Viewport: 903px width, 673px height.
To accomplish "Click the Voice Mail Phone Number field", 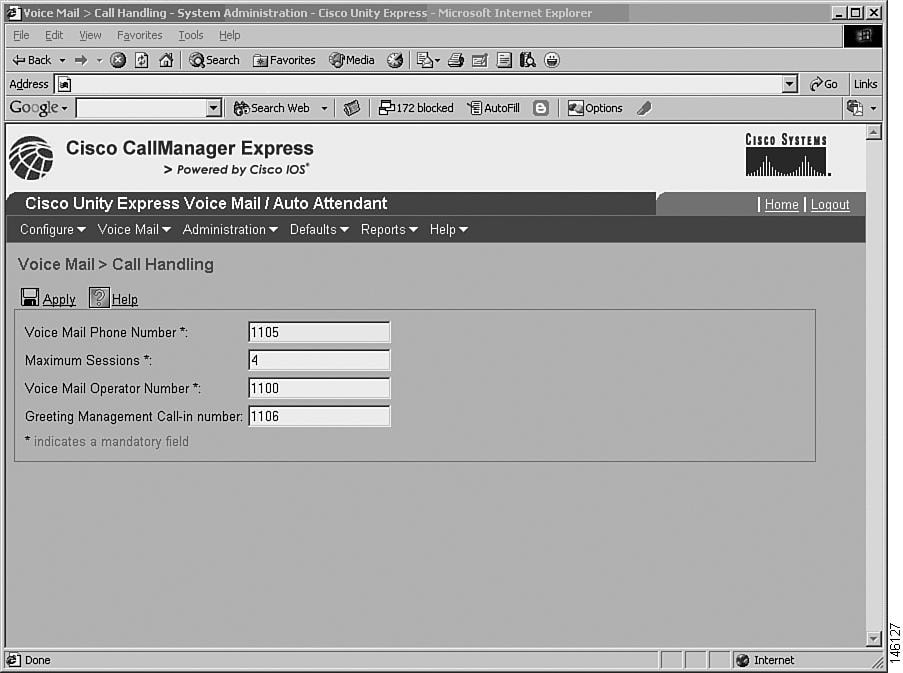I will click(x=319, y=332).
